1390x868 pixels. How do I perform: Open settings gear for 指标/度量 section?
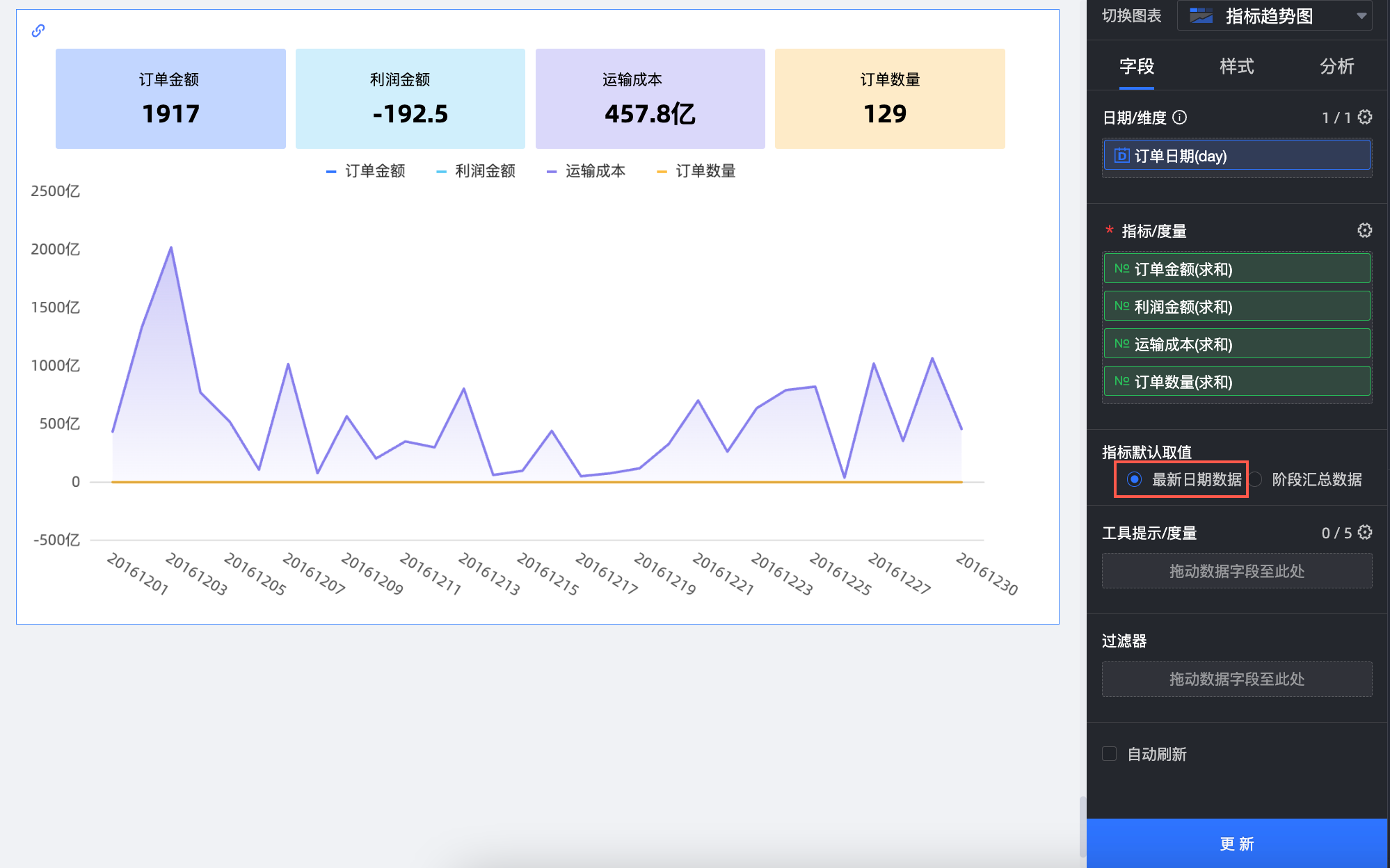[x=1365, y=230]
